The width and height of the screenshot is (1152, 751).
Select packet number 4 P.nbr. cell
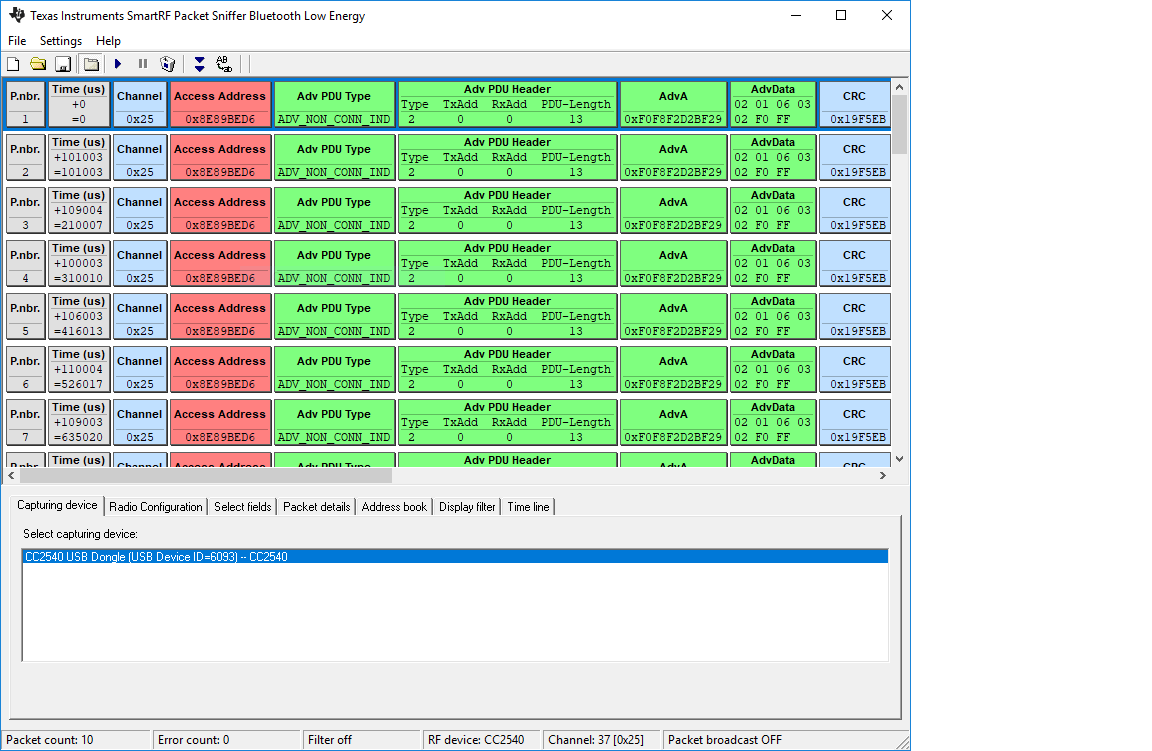(25, 263)
